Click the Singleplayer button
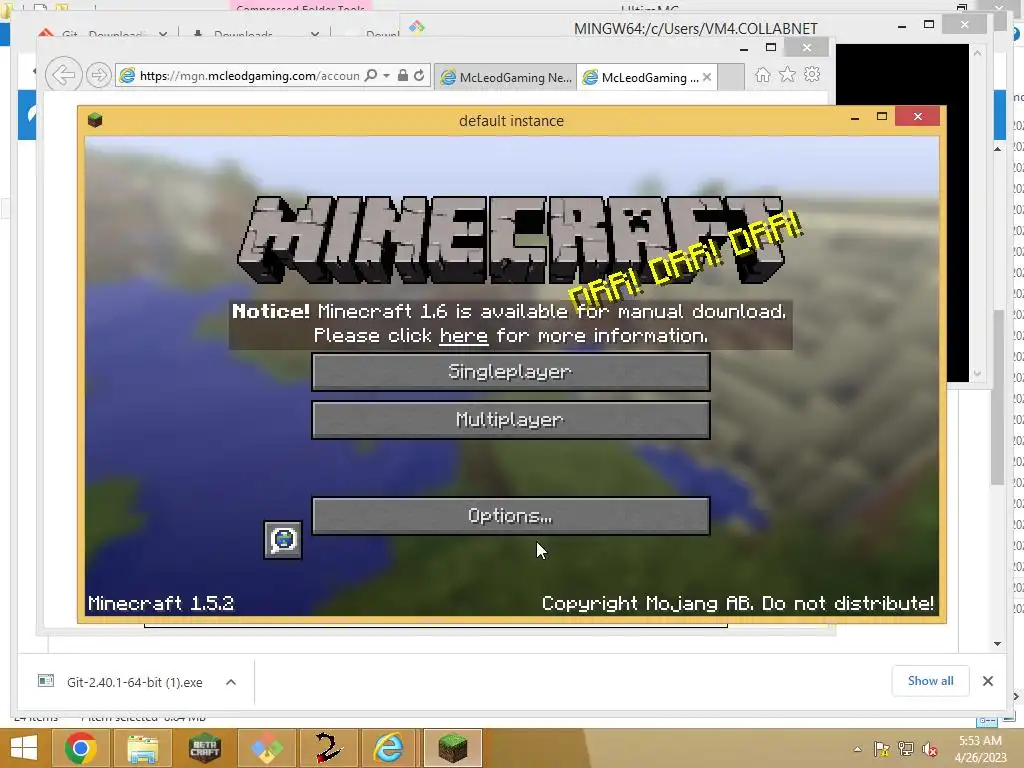 pyautogui.click(x=511, y=372)
